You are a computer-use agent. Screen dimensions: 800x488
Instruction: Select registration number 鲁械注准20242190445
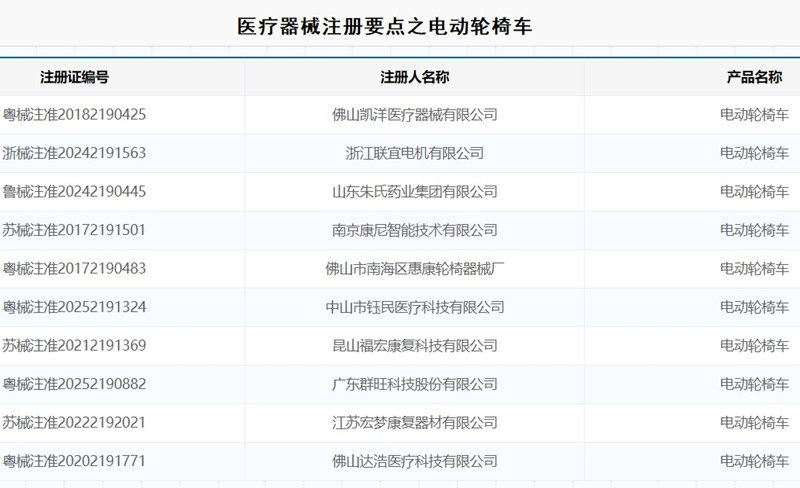[74, 191]
